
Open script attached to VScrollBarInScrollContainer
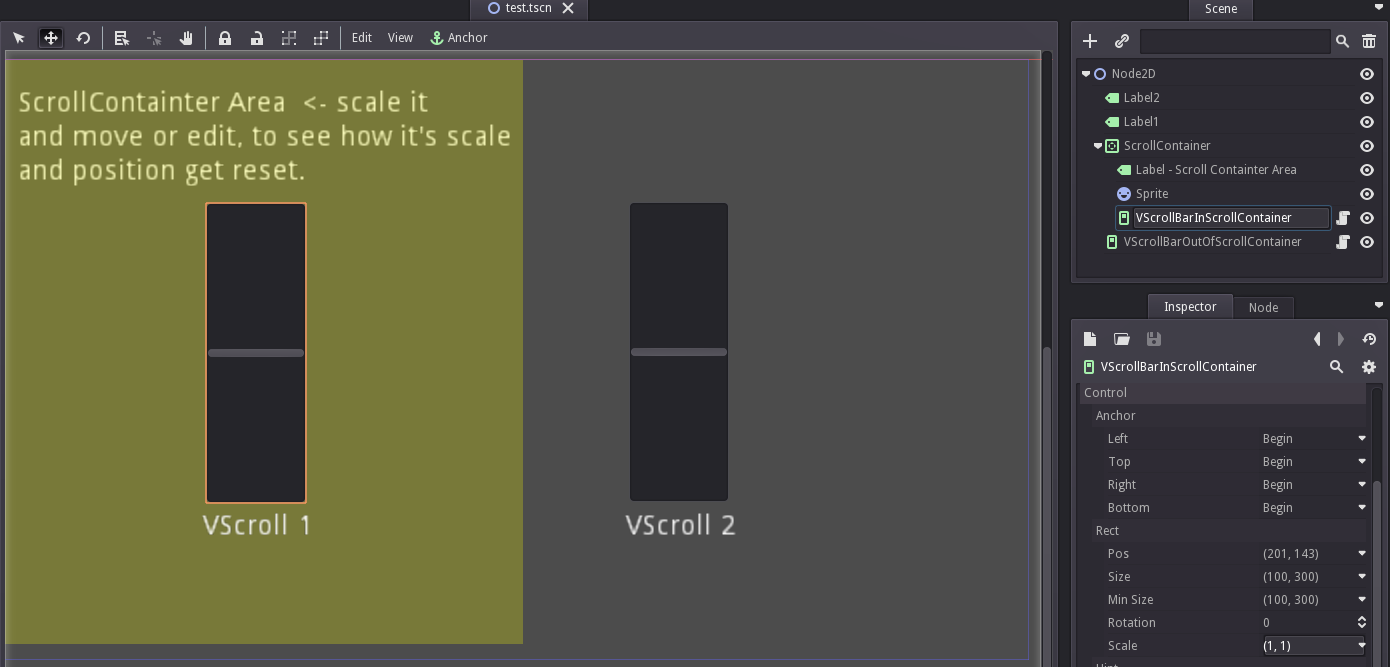click(1343, 218)
